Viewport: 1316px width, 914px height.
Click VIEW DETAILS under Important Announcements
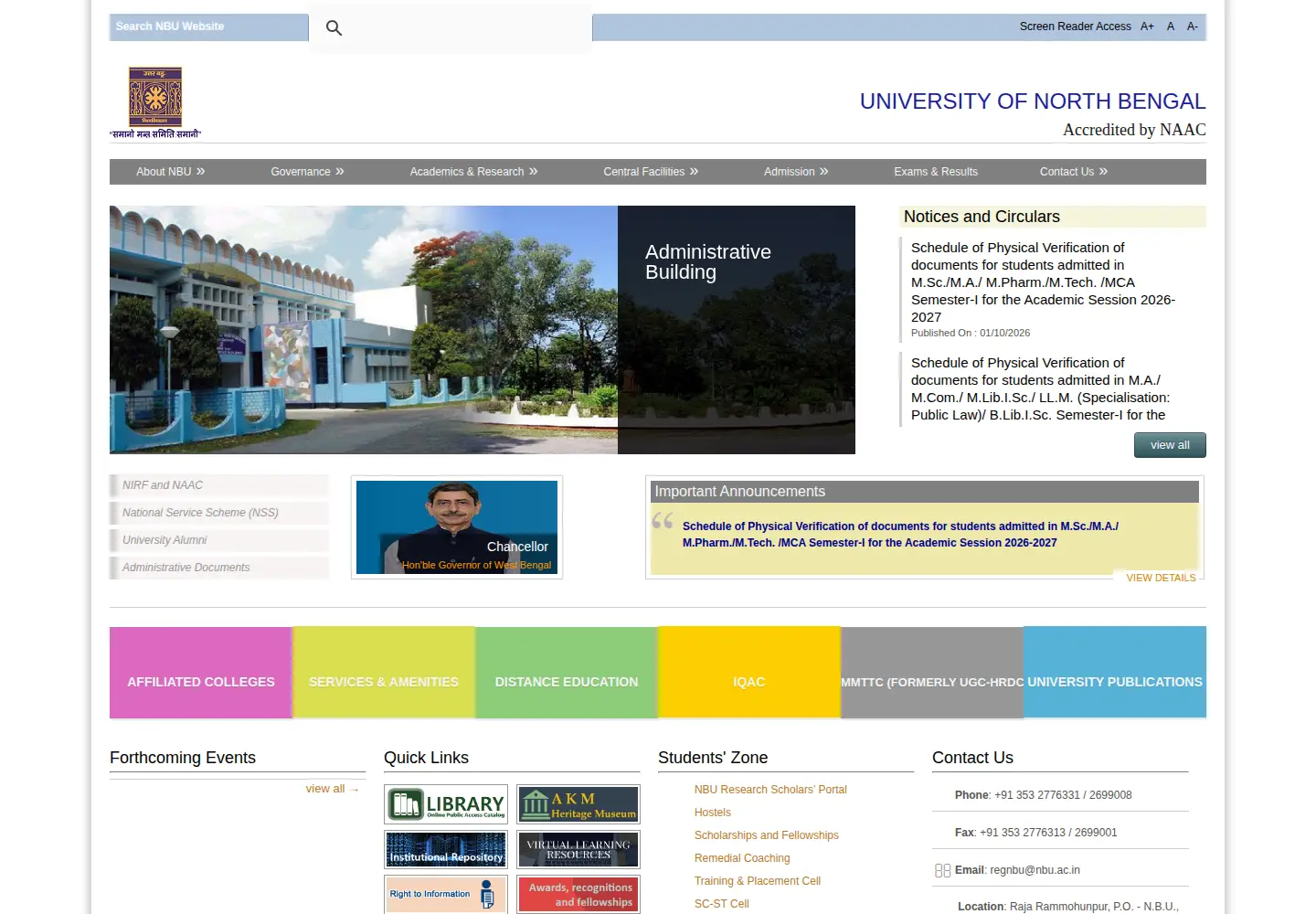click(x=1161, y=578)
